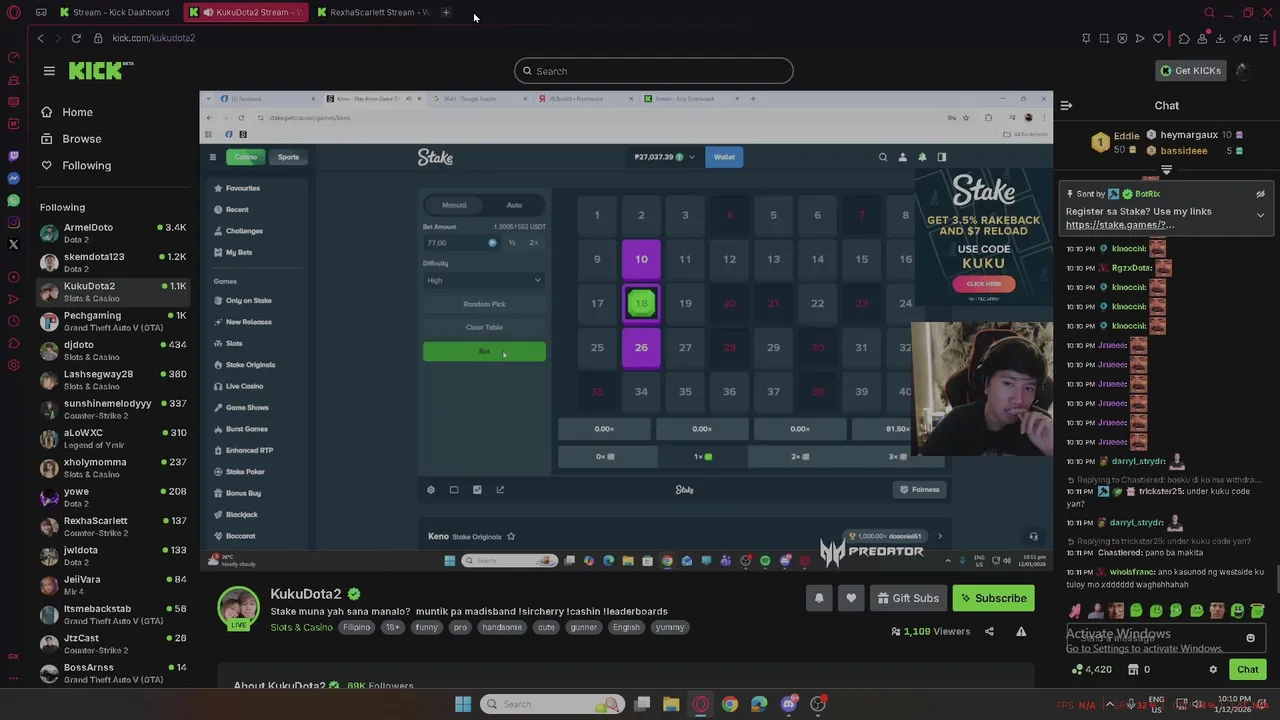Image resolution: width=1280 pixels, height=720 pixels.
Task: Open X (Twitter) in Opera sidebar
Action: [x=13, y=244]
